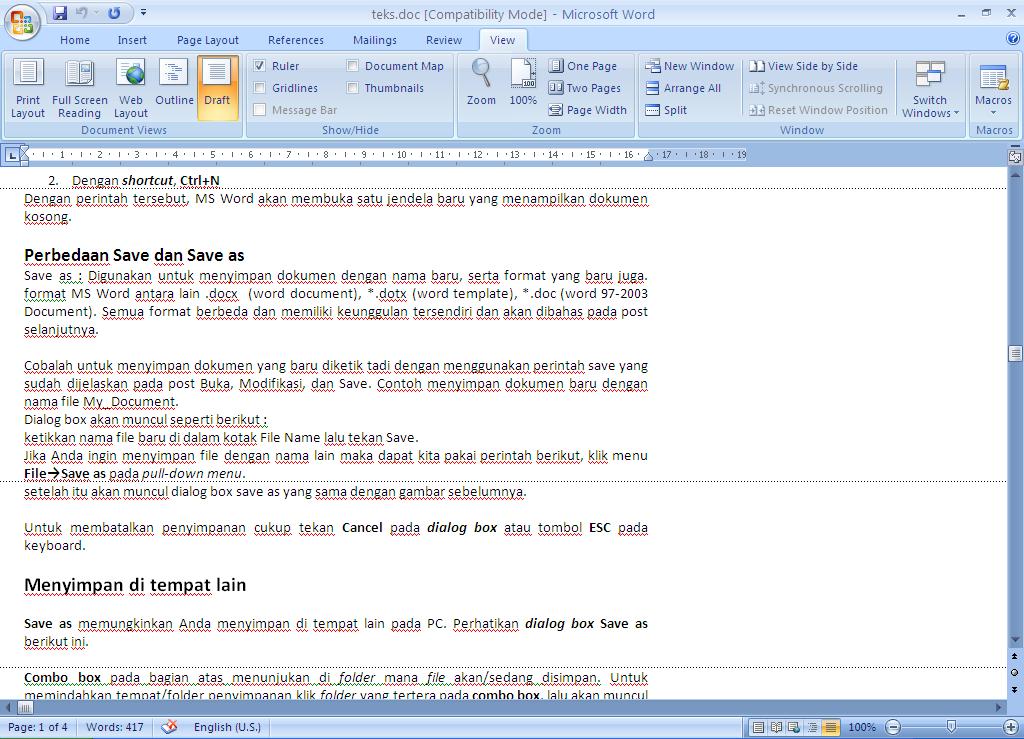This screenshot has height=739, width=1024.
Task: Switch to the Review ribbon tab
Action: tap(443, 40)
